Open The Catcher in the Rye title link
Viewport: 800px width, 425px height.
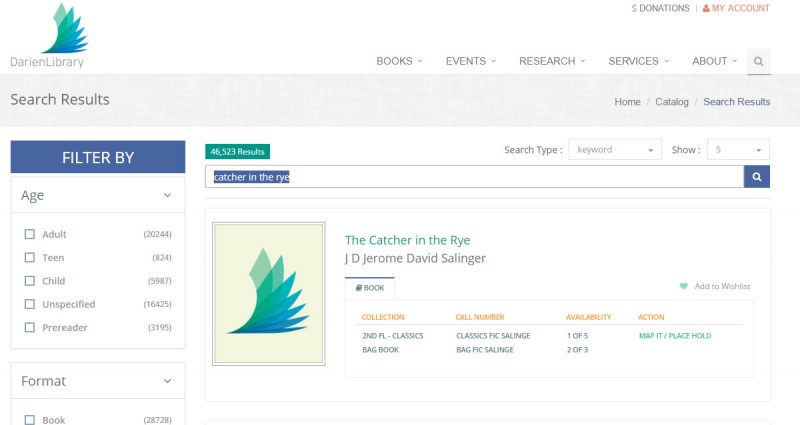[407, 240]
